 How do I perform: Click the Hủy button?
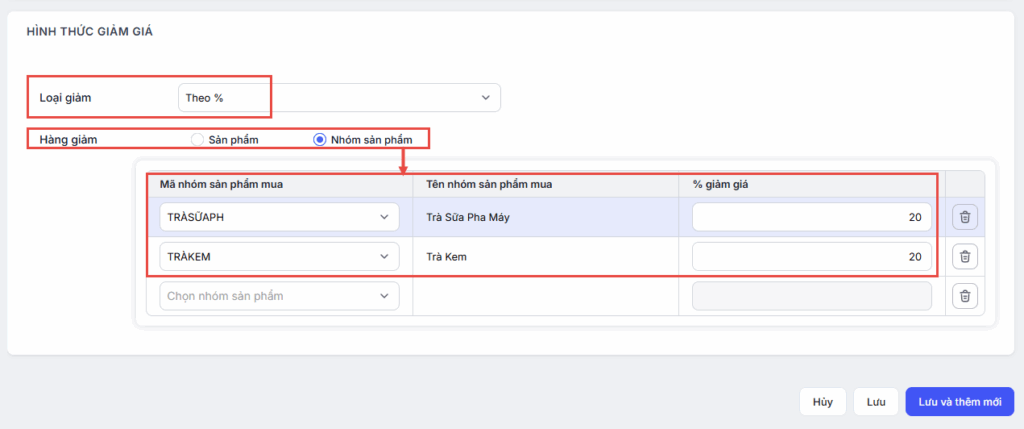click(822, 402)
